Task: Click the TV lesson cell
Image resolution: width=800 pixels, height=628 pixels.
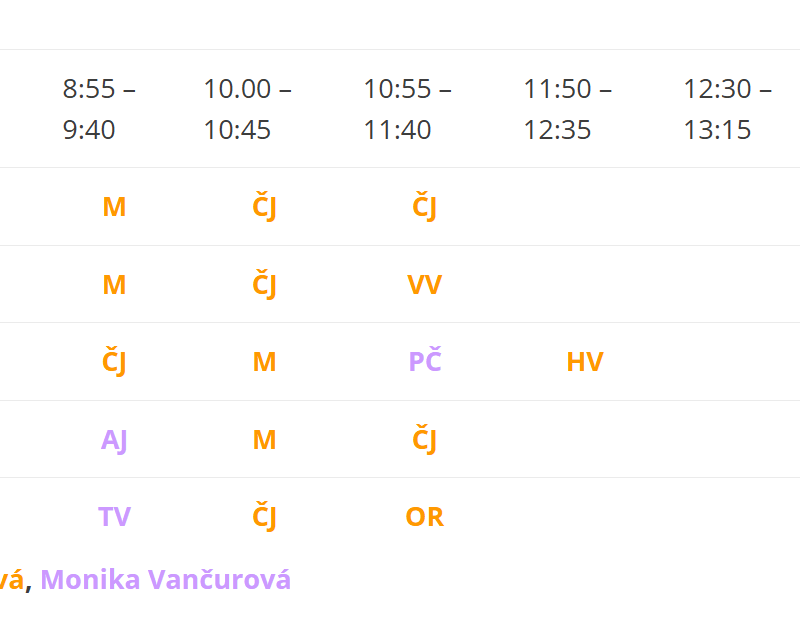Action: [114, 517]
